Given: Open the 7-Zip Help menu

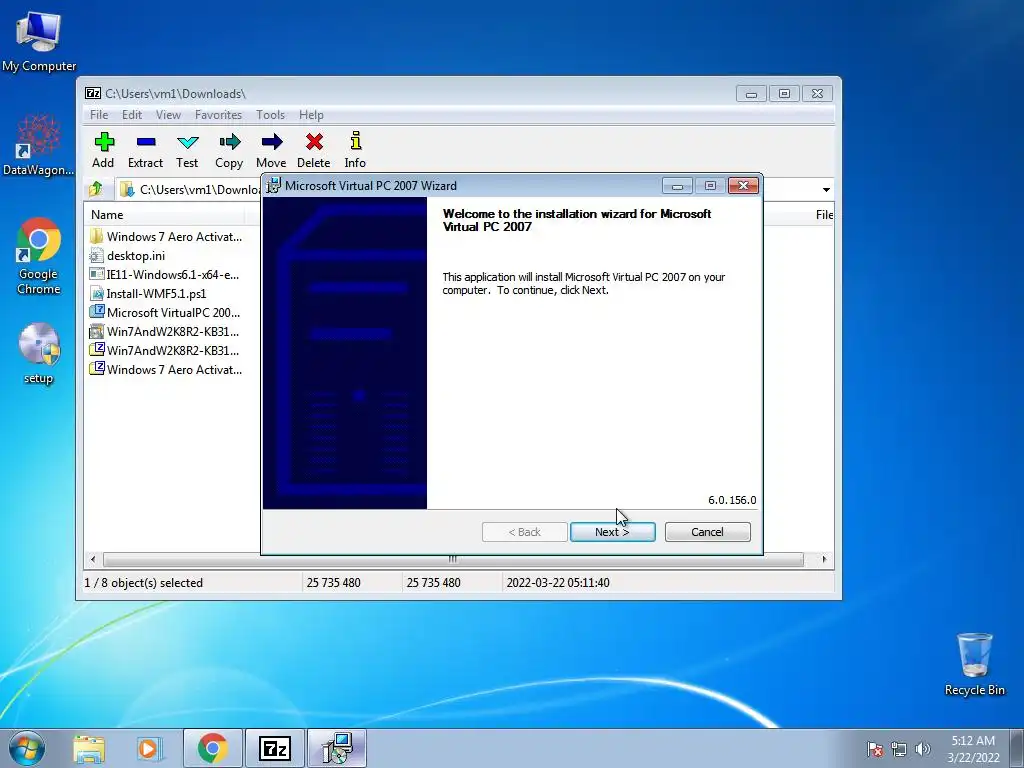Looking at the screenshot, I should click(312, 115).
